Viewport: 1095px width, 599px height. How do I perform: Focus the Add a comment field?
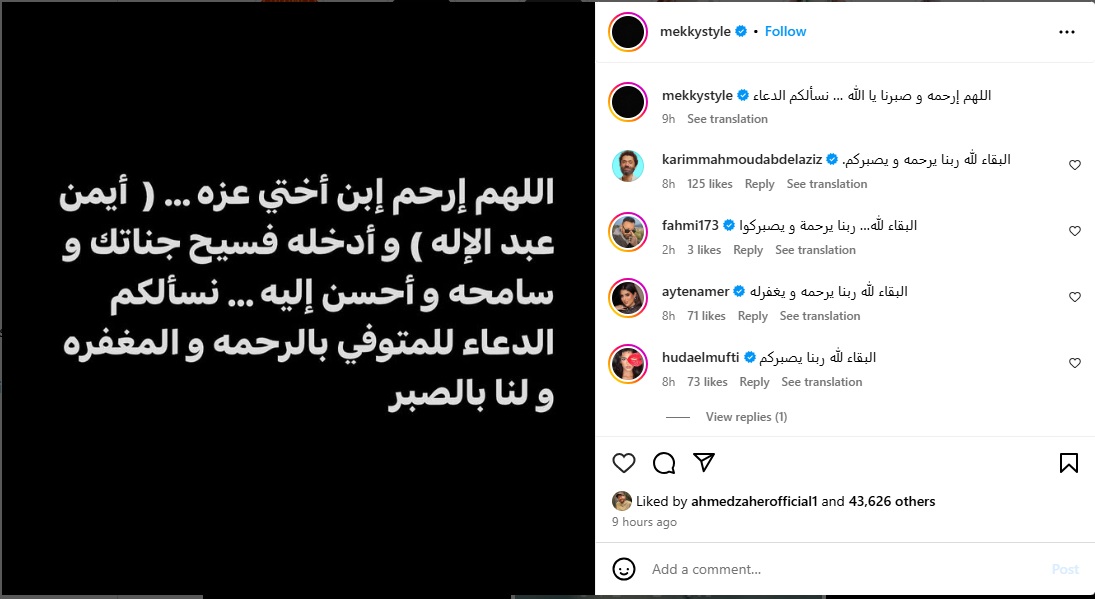click(845, 569)
